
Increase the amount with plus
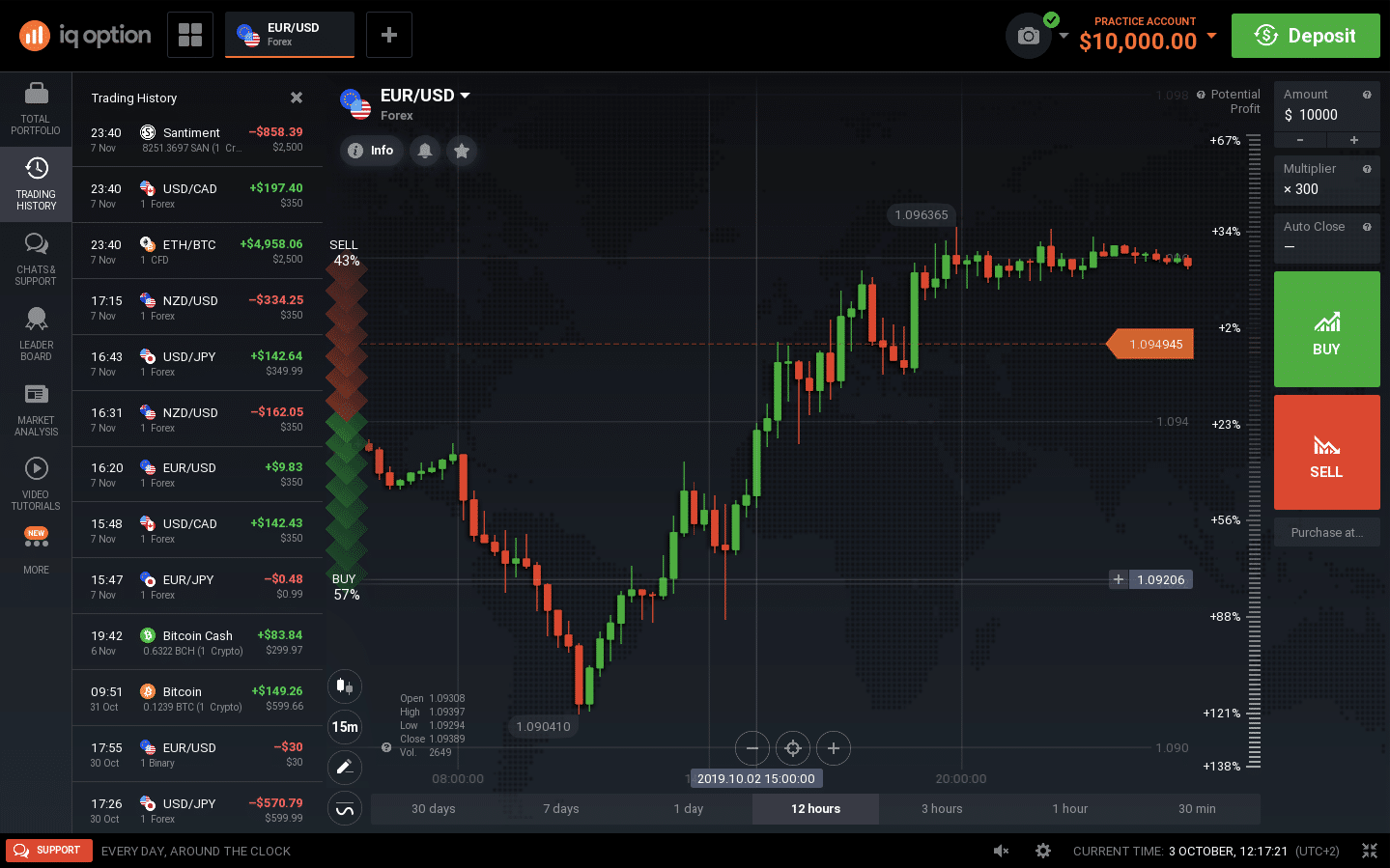pos(1354,140)
